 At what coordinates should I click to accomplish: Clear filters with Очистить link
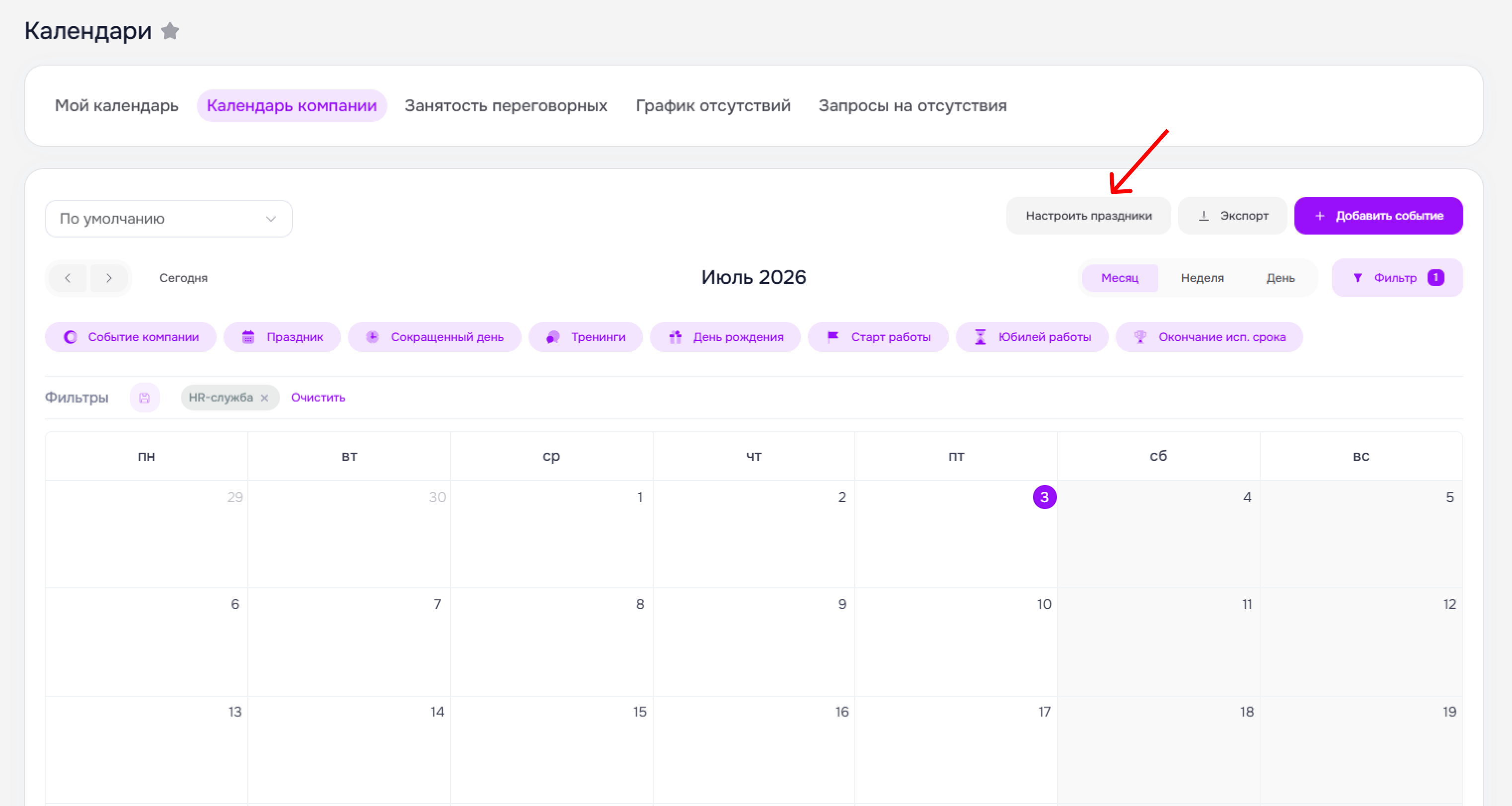(x=318, y=398)
